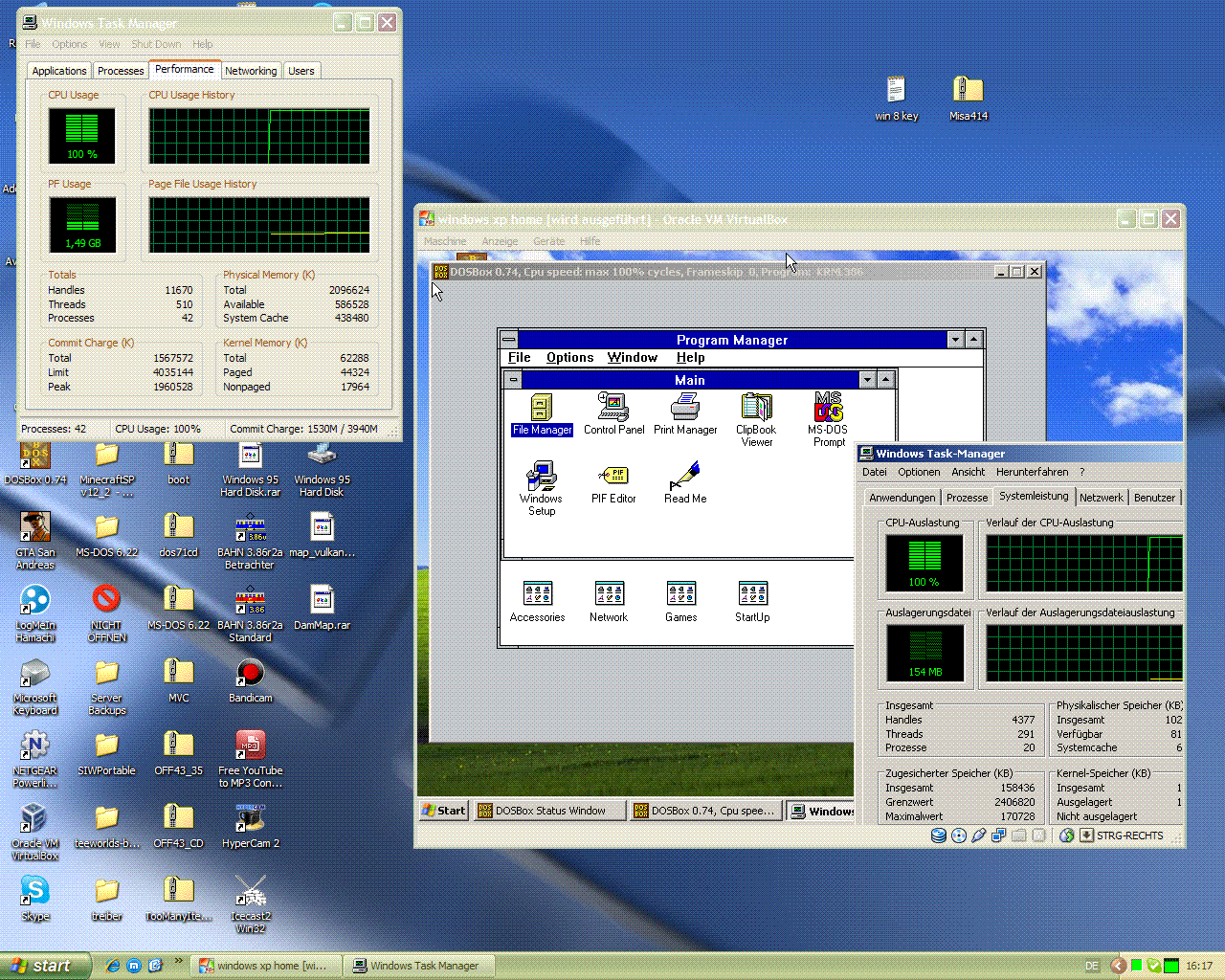Open Program Manager control menu box

(x=509, y=340)
